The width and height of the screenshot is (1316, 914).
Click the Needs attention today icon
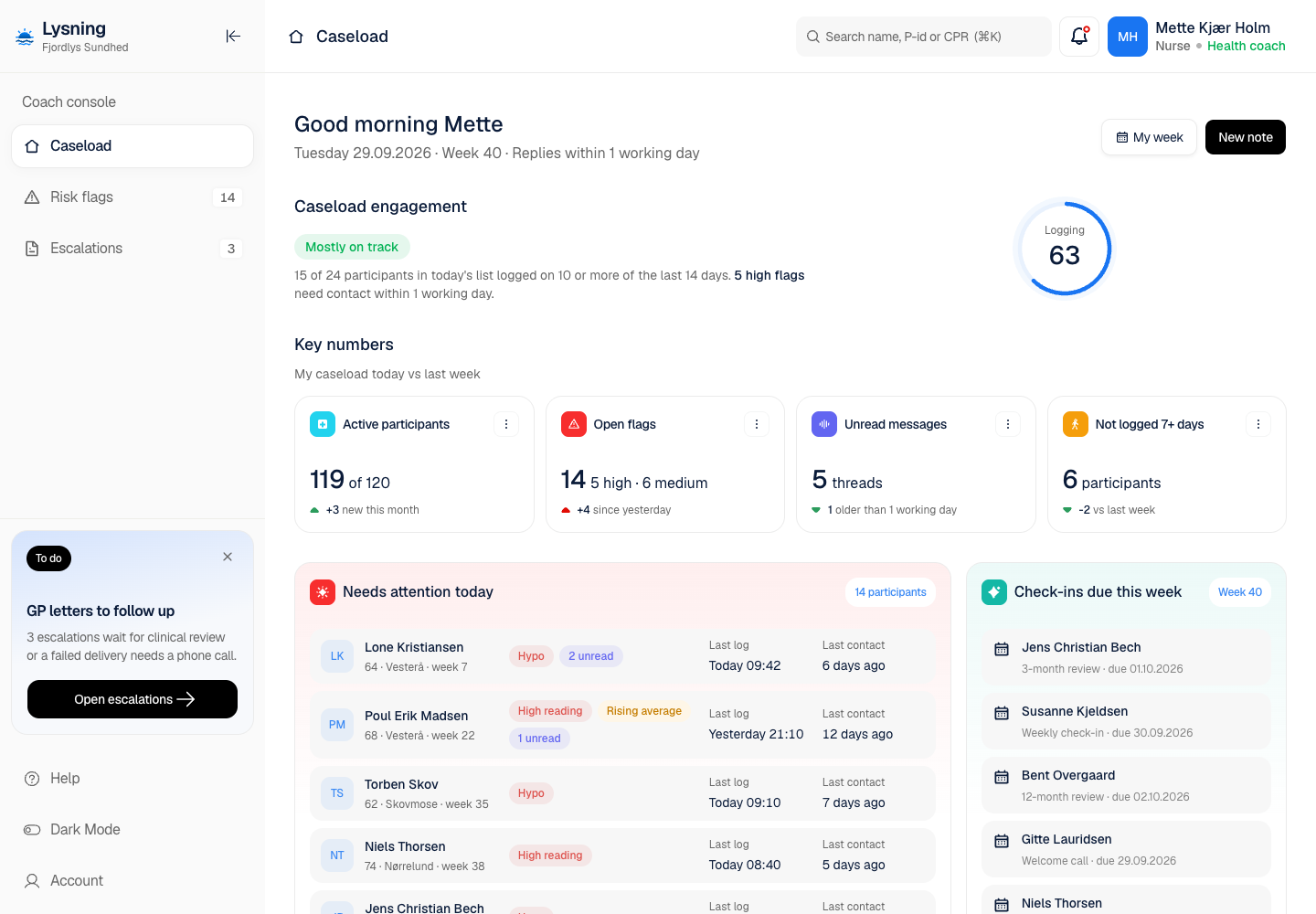point(323,592)
